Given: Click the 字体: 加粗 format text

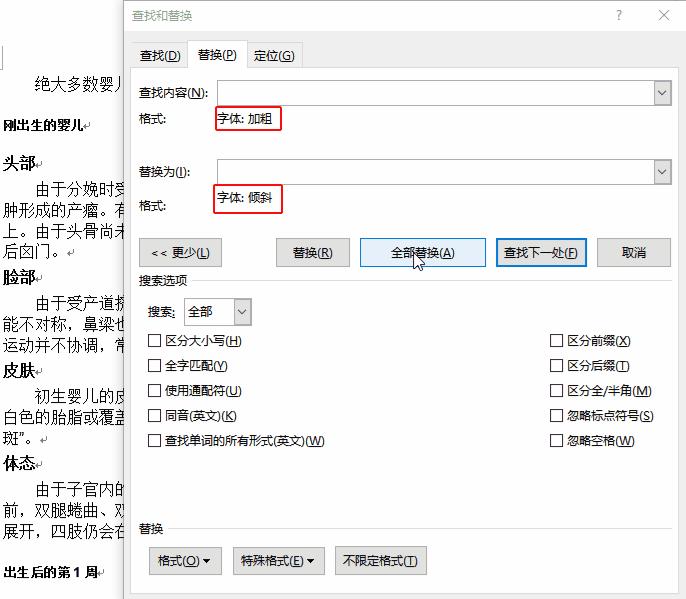Looking at the screenshot, I should [245, 119].
